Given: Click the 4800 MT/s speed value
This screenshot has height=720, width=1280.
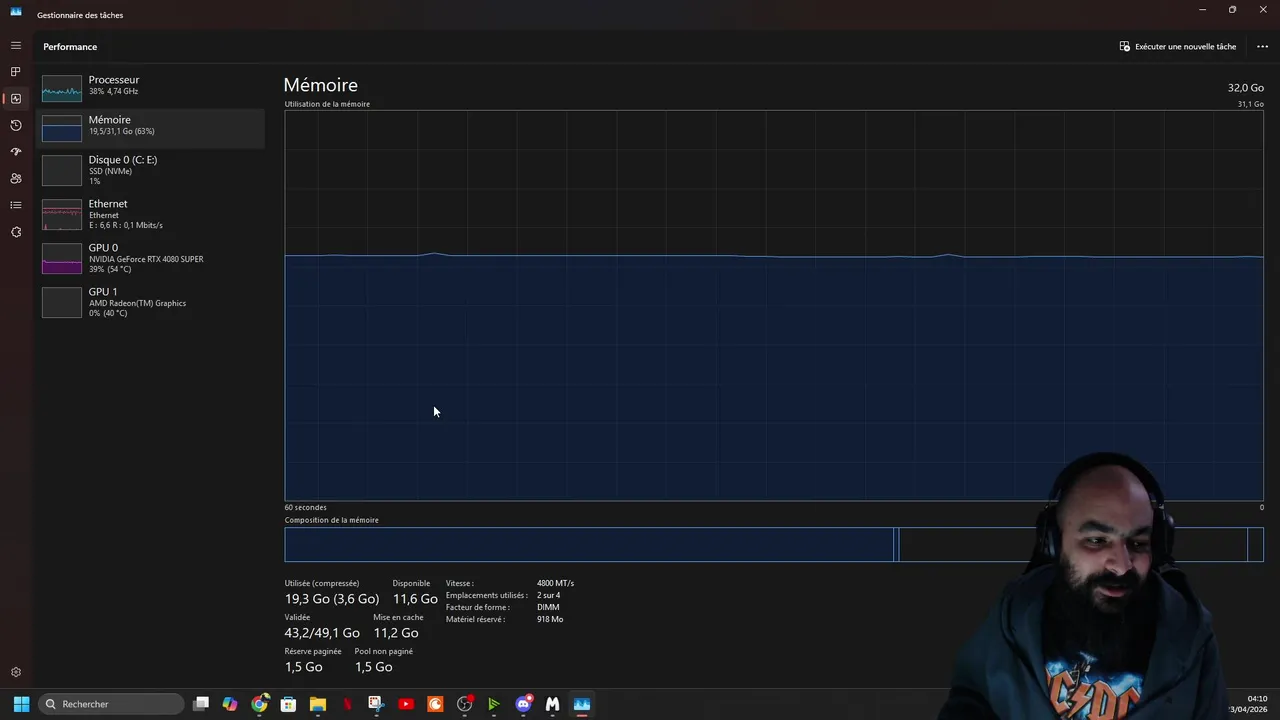Looking at the screenshot, I should 555,583.
